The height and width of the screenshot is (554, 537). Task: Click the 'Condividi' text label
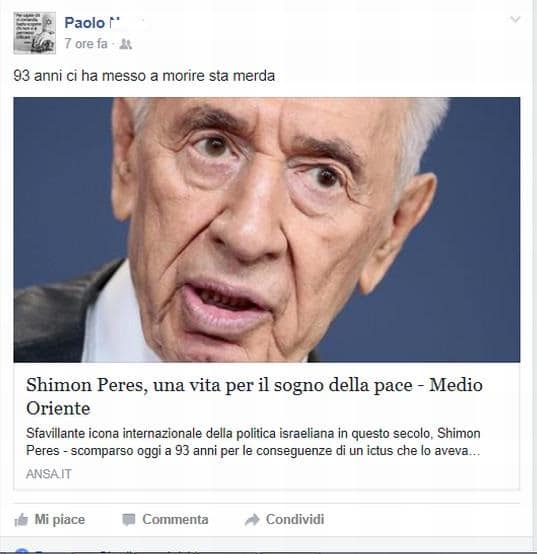tap(295, 520)
